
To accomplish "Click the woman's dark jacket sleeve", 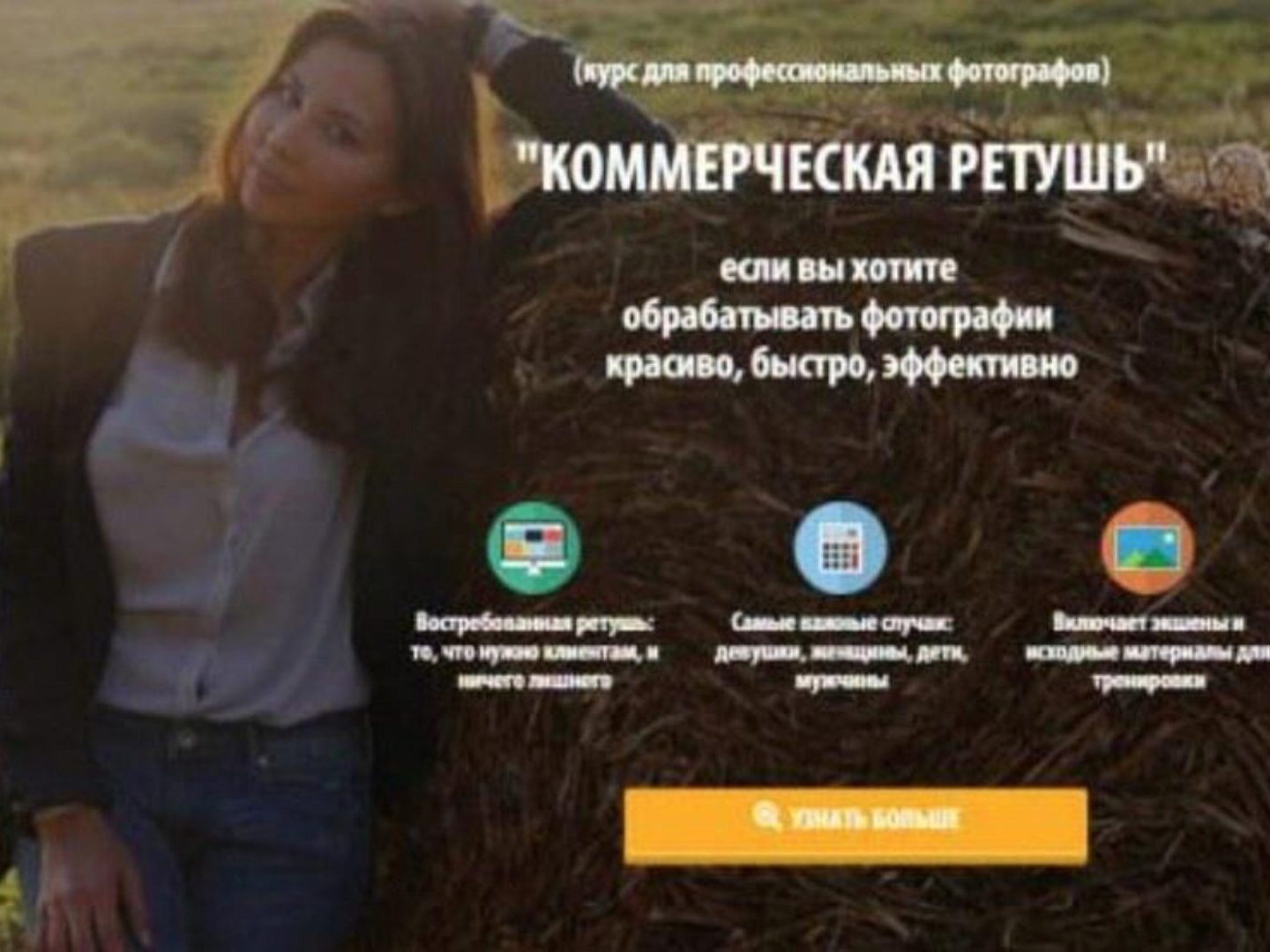I will point(53,529).
